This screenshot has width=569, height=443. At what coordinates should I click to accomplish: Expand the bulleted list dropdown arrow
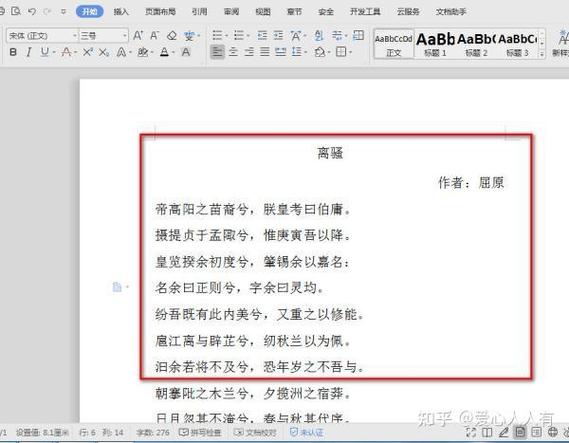226,36
